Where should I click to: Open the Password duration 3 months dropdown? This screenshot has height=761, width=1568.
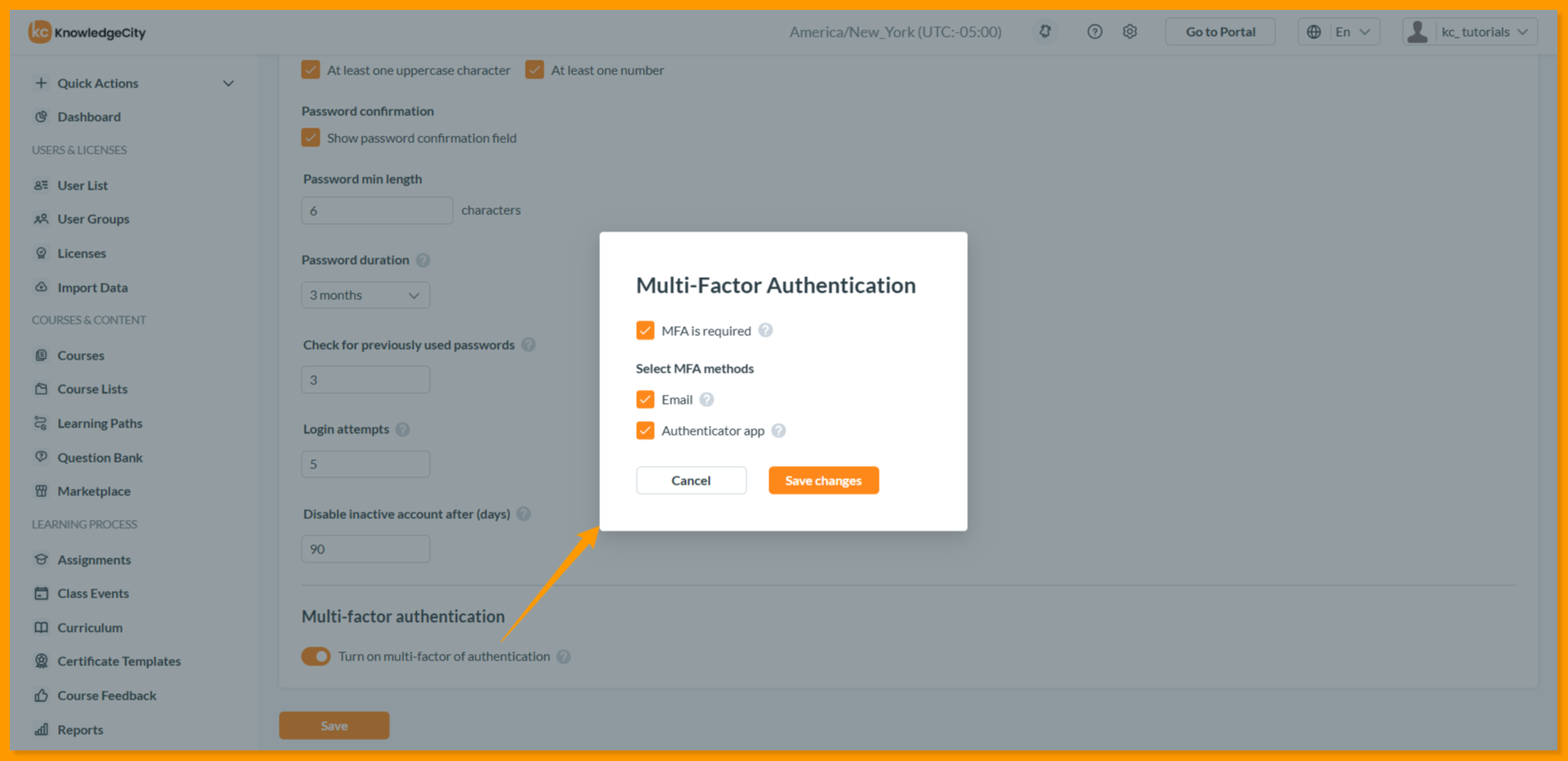(x=365, y=295)
